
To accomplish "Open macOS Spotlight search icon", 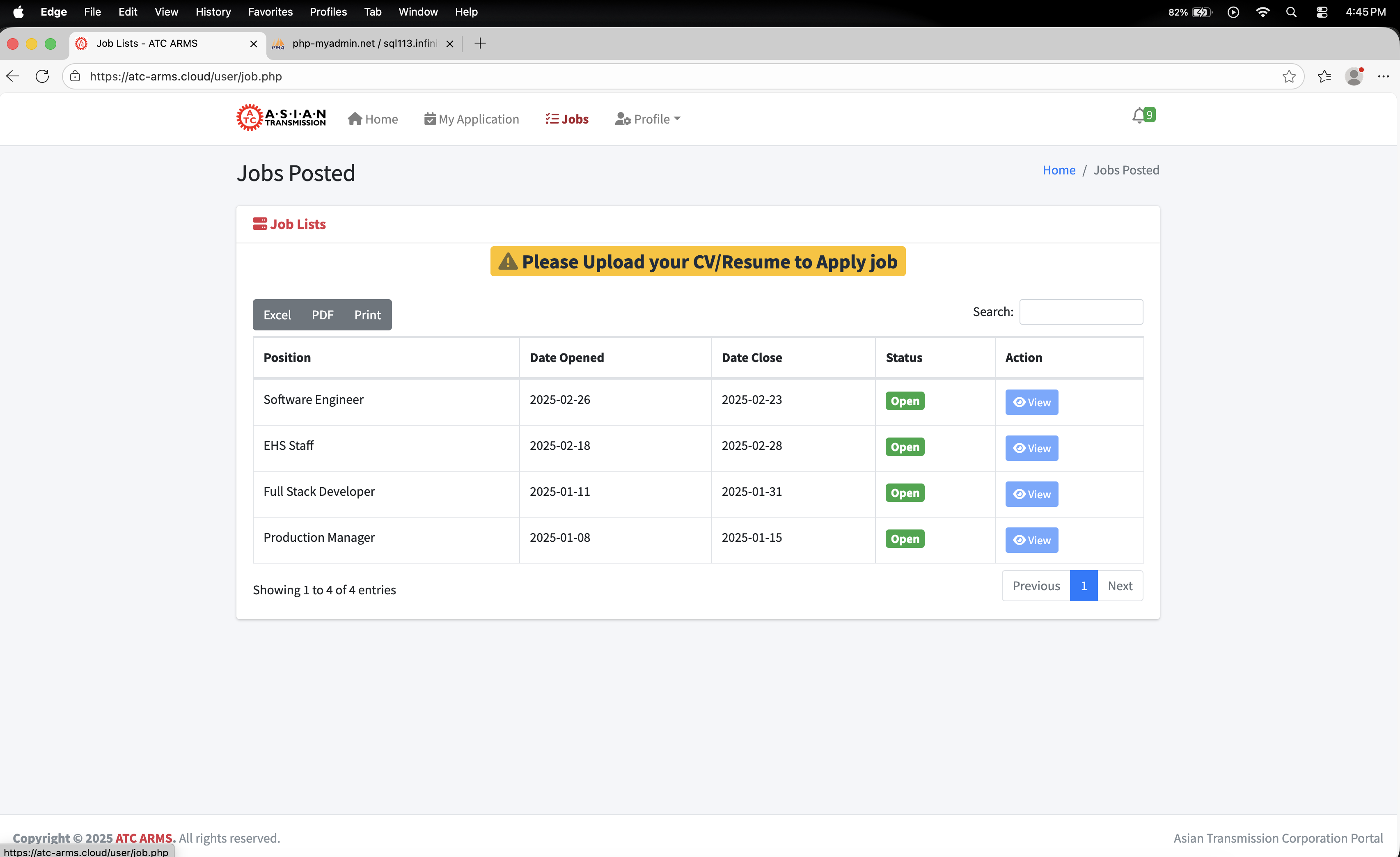I will (x=1291, y=12).
